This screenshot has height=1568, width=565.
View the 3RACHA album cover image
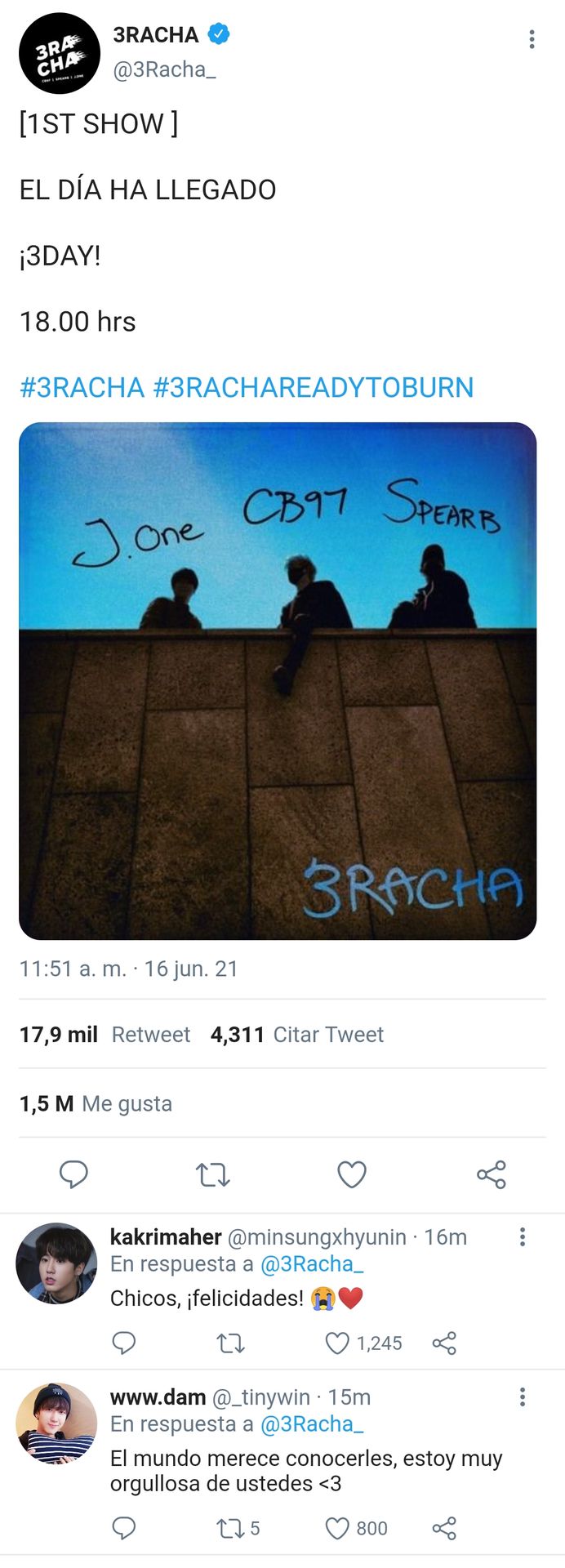(278, 681)
